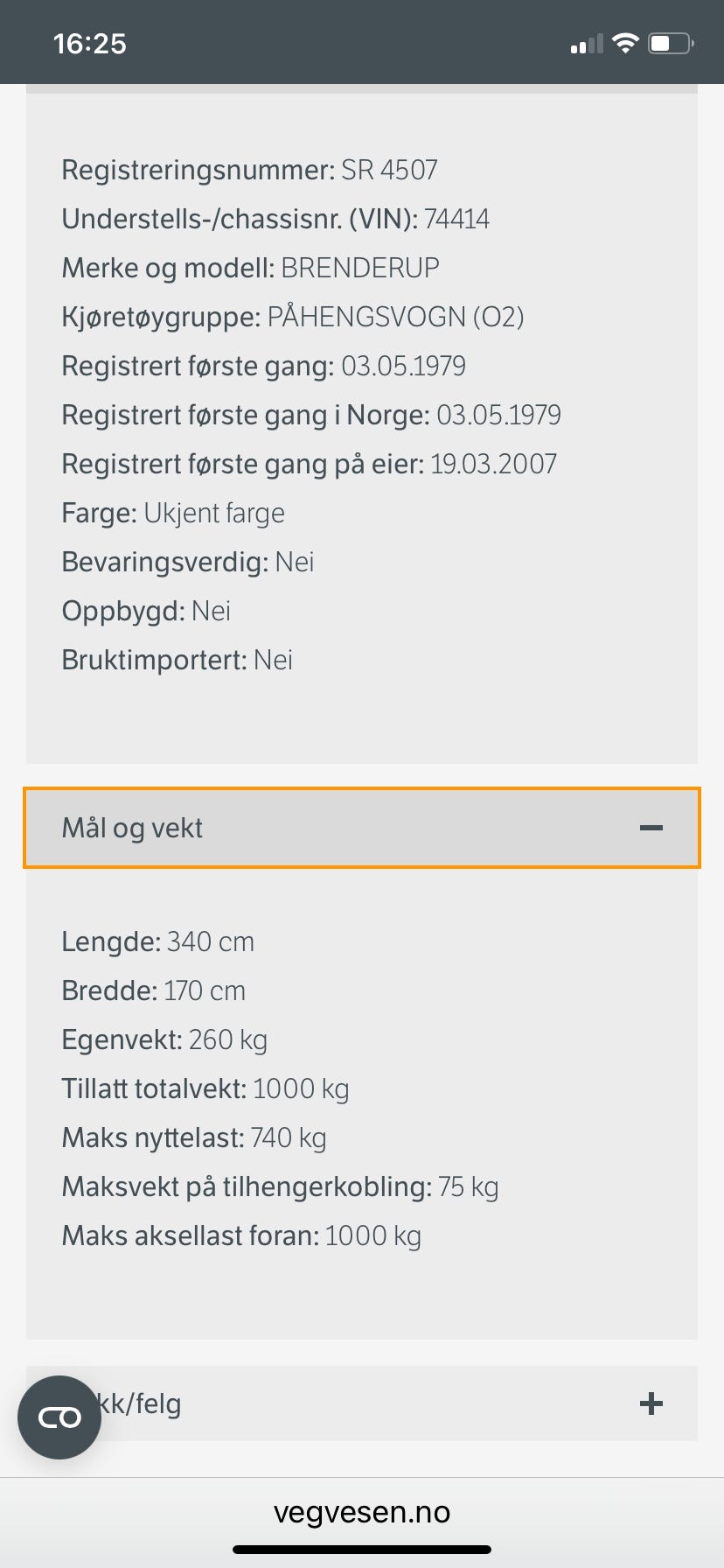Select the VIN 74414 text line

275,219
